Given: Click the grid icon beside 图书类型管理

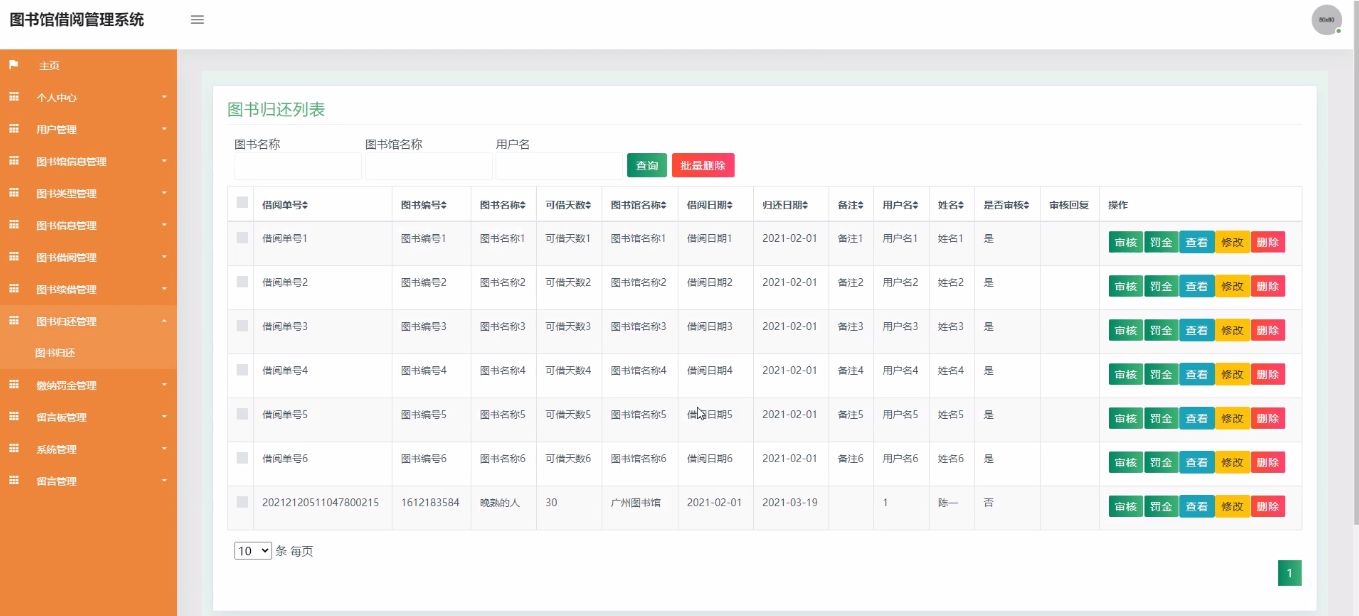Looking at the screenshot, I should click(x=14, y=193).
